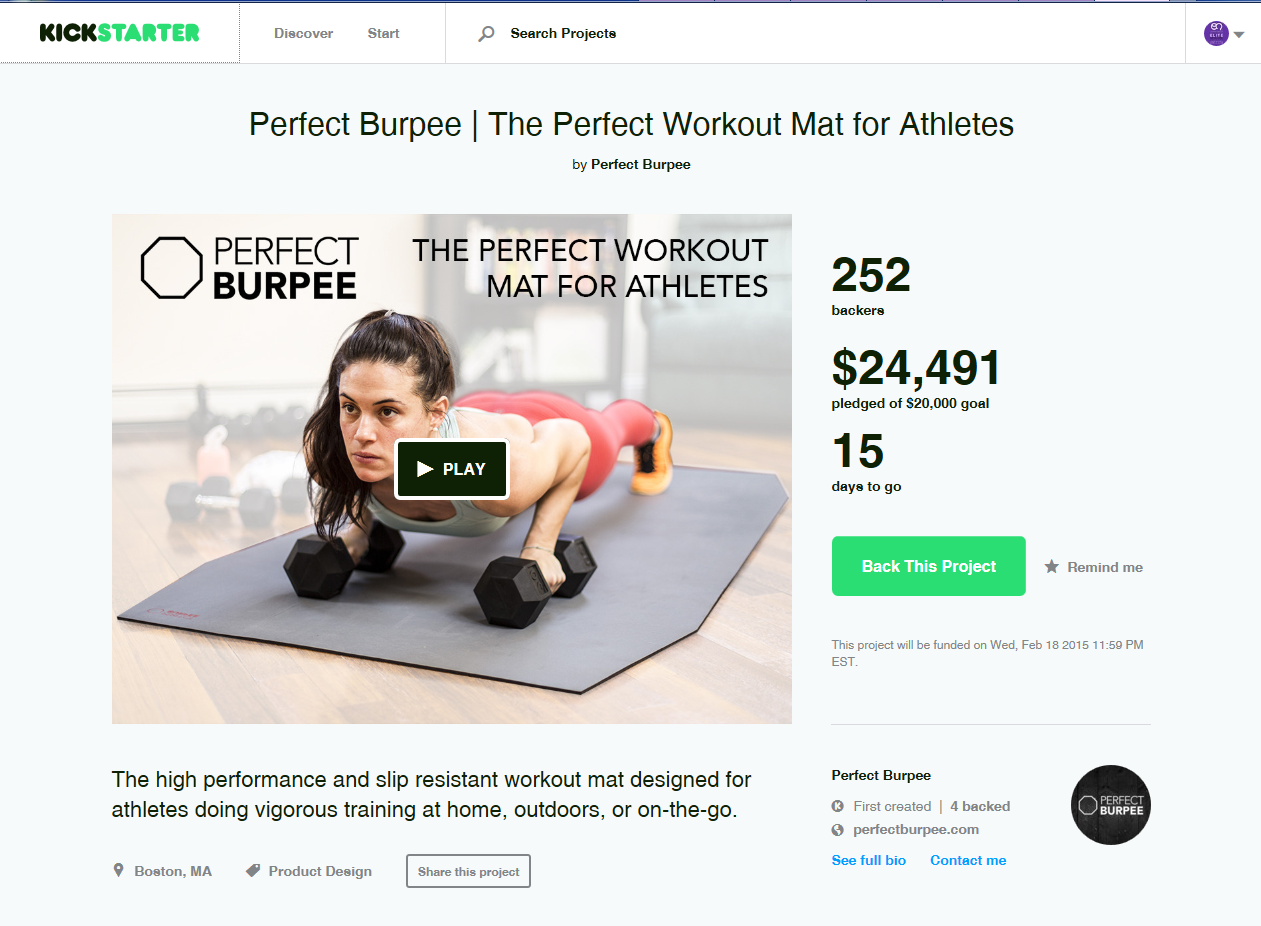Click the search magnifier icon

coord(486,34)
